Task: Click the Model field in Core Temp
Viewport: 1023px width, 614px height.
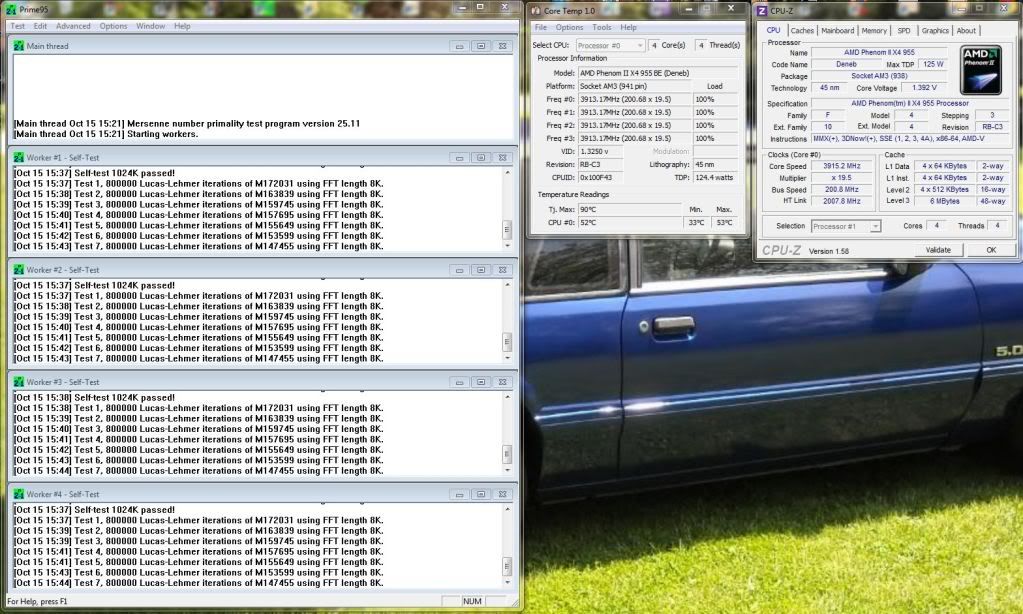Action: pyautogui.click(x=658, y=73)
